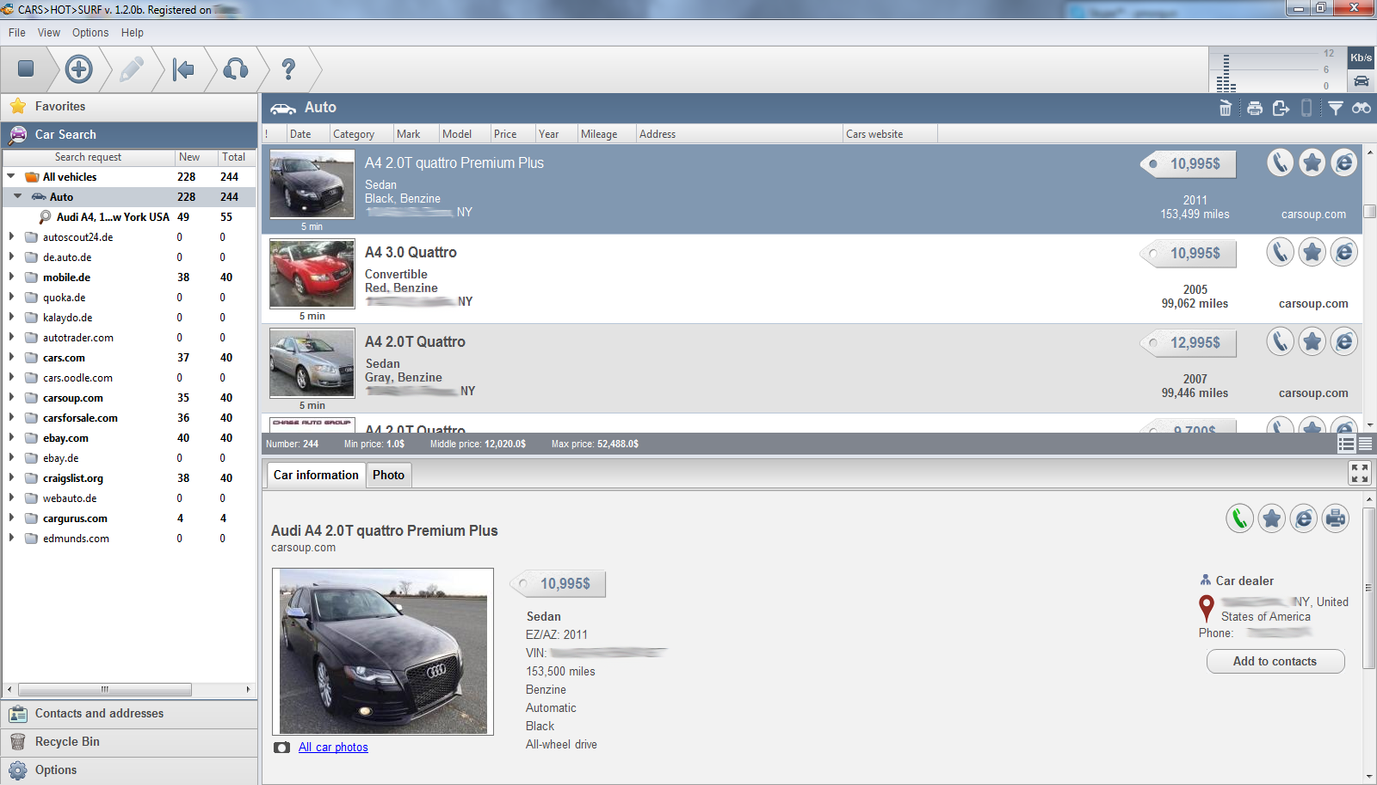Open All car photos link
The image size is (1377, 785).
pyautogui.click(x=333, y=747)
